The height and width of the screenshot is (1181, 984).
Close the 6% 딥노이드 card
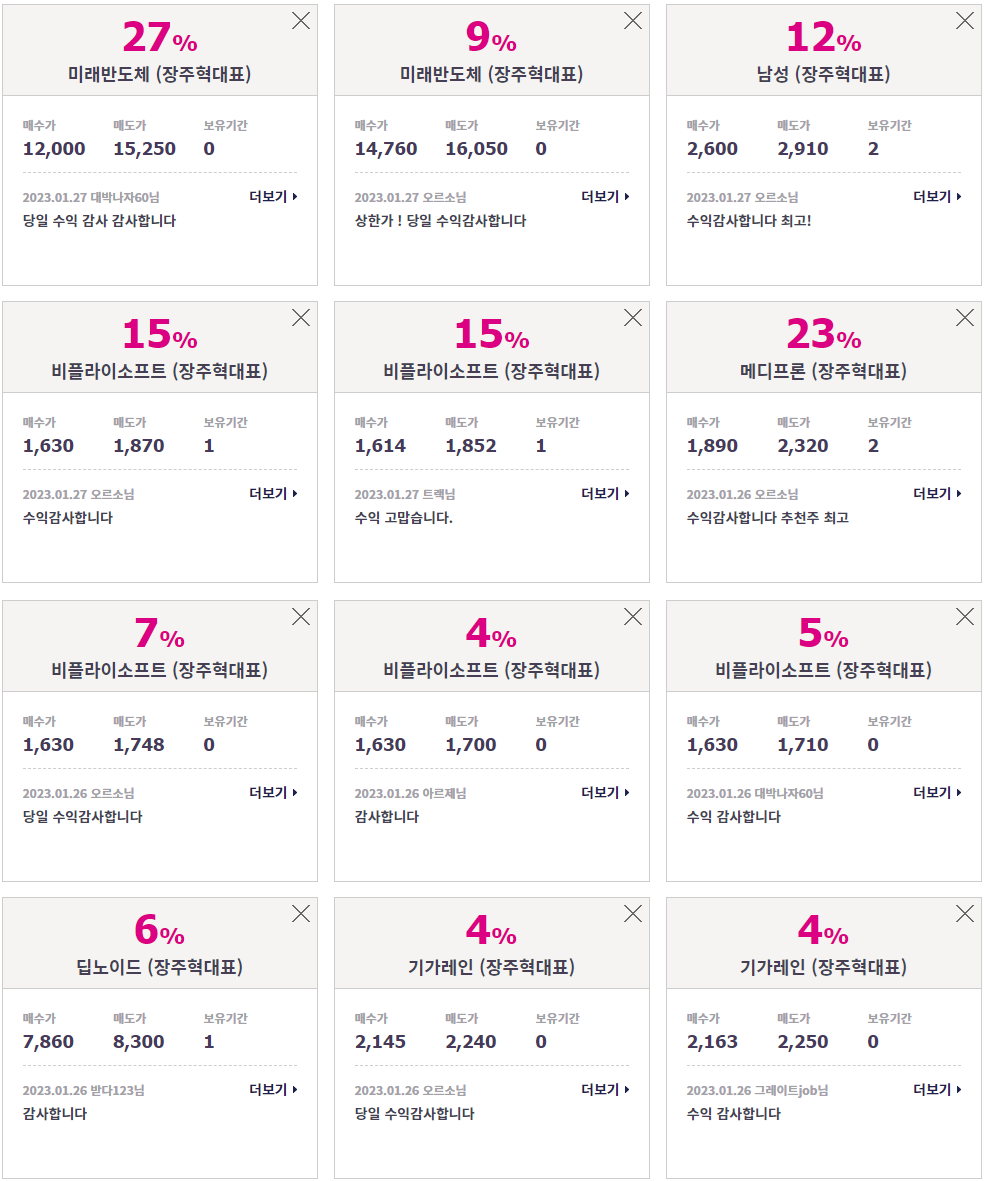[x=301, y=913]
